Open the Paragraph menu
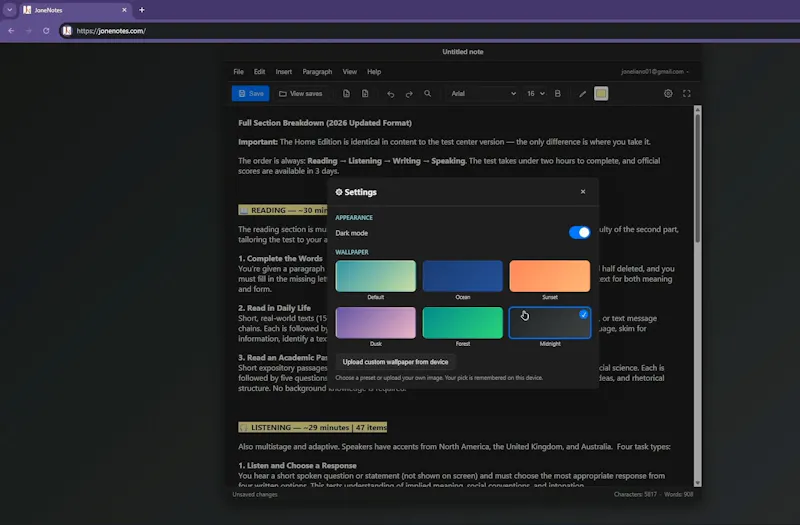Viewport: 800px width, 525px height. pos(317,72)
